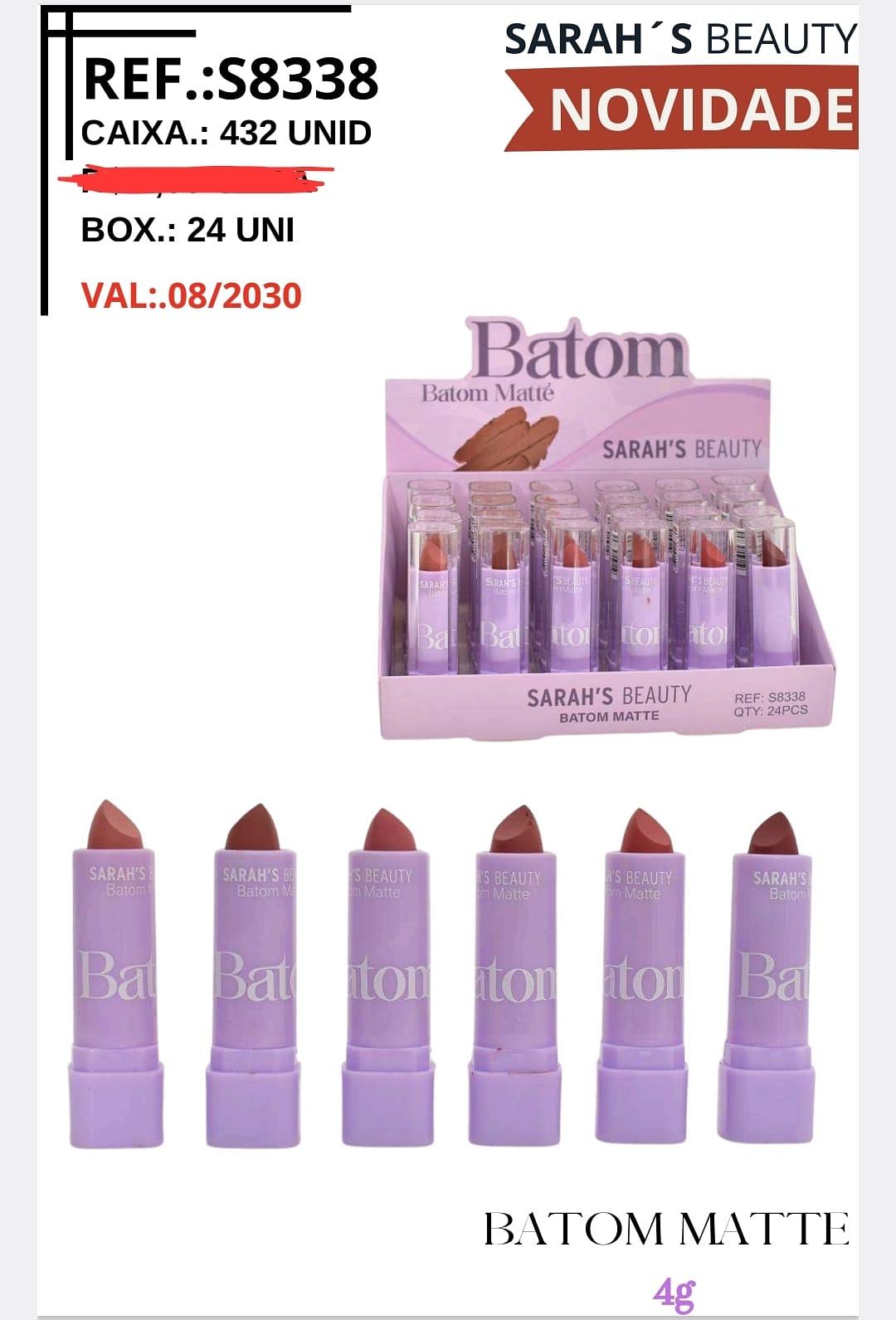Click the SARAH'S BEAUTY brand header text
This screenshot has width=896, height=1320.
680,39
